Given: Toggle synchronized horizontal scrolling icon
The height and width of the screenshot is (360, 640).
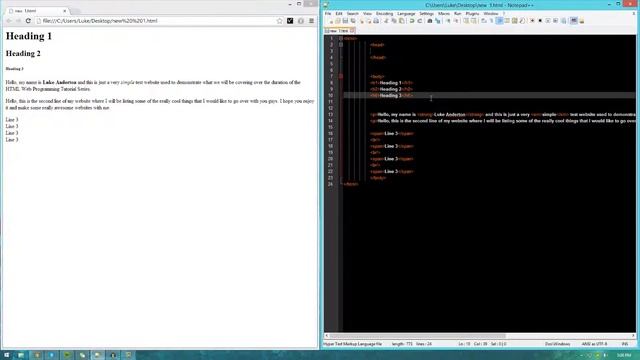Looking at the screenshot, I should 474,20.
